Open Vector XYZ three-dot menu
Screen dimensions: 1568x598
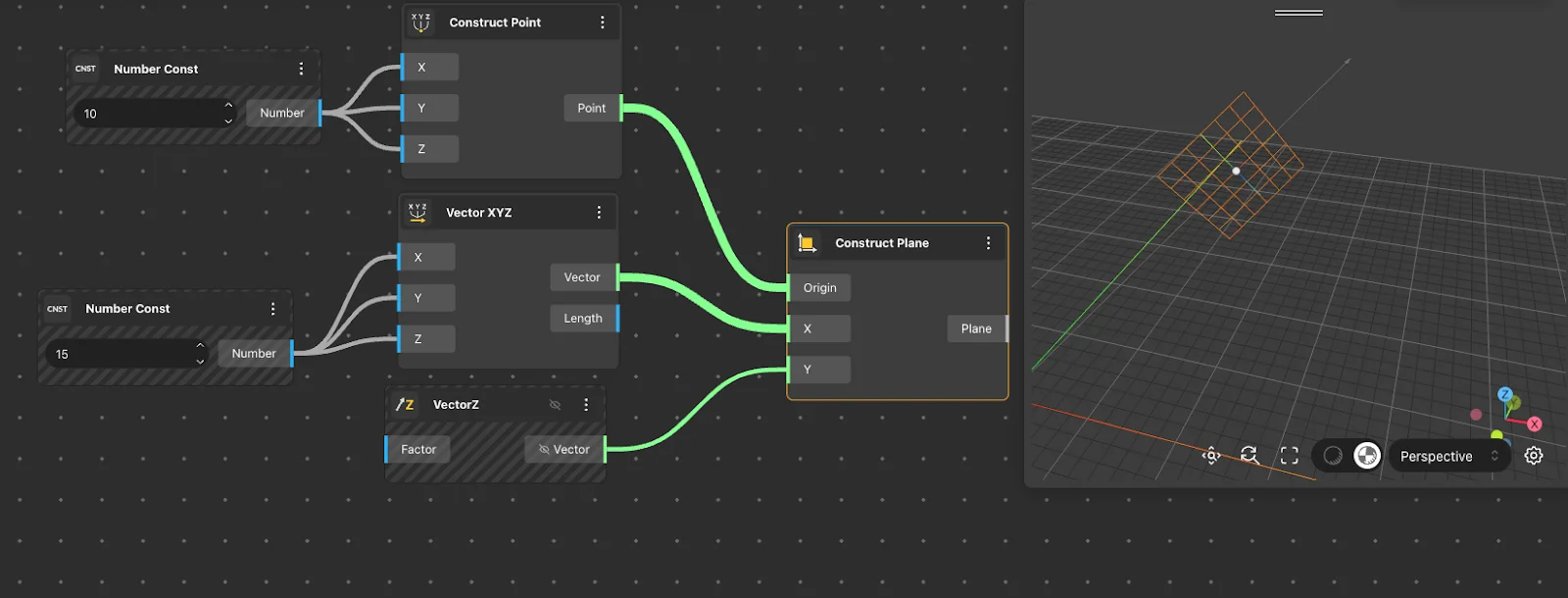point(599,213)
